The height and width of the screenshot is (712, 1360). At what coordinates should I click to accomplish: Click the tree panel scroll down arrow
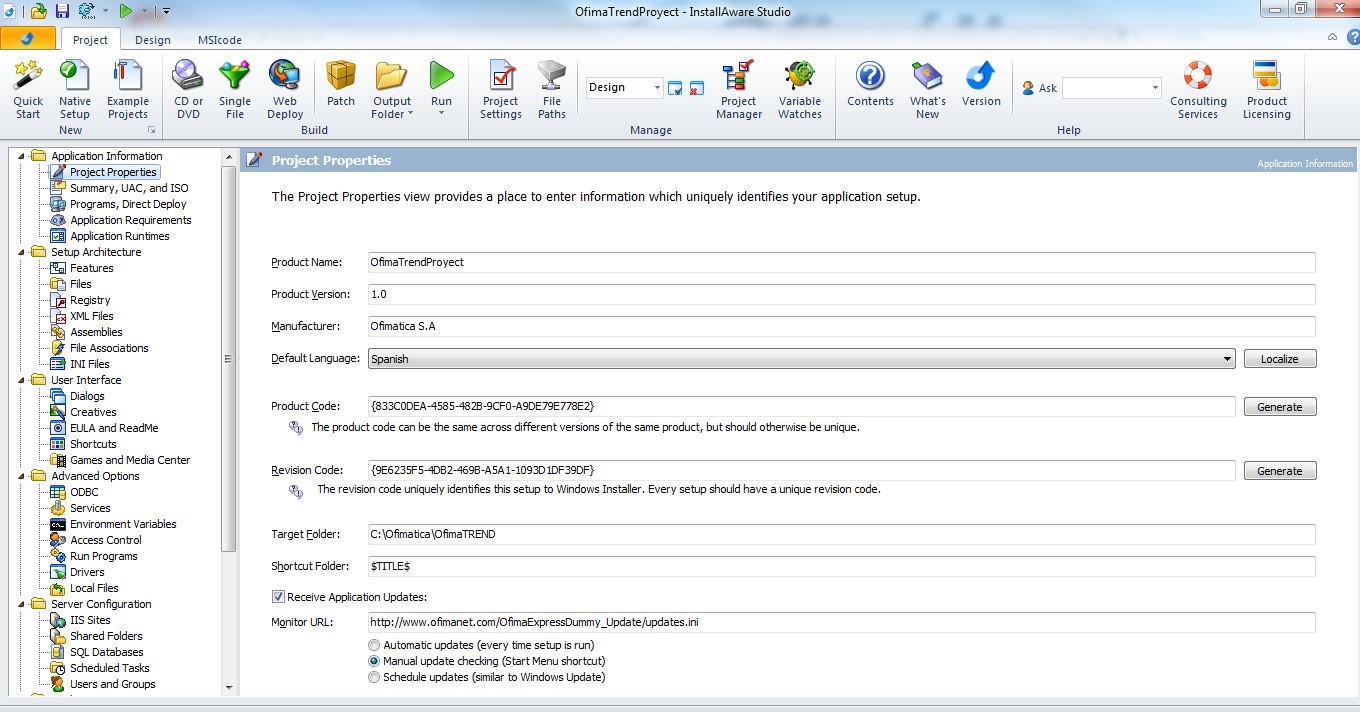229,687
